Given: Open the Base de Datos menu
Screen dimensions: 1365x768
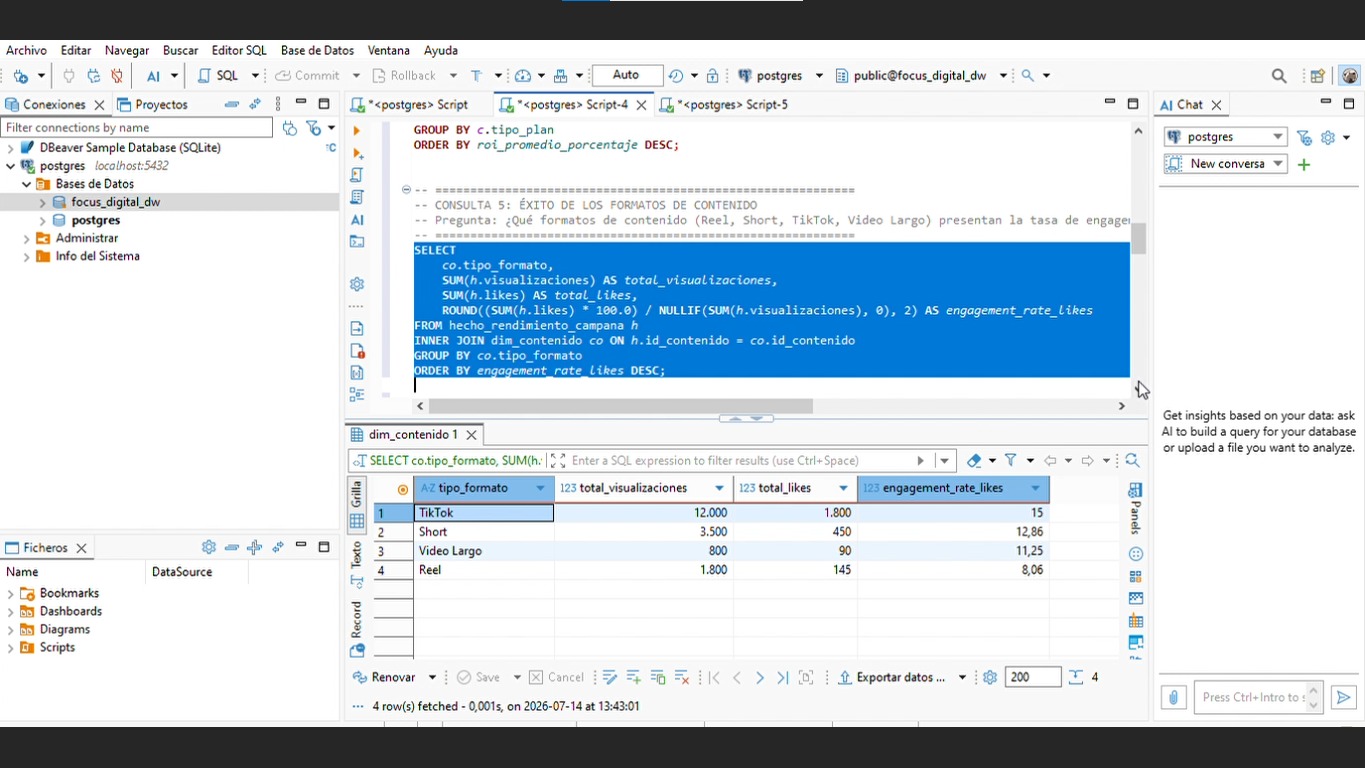Looking at the screenshot, I should [317, 50].
